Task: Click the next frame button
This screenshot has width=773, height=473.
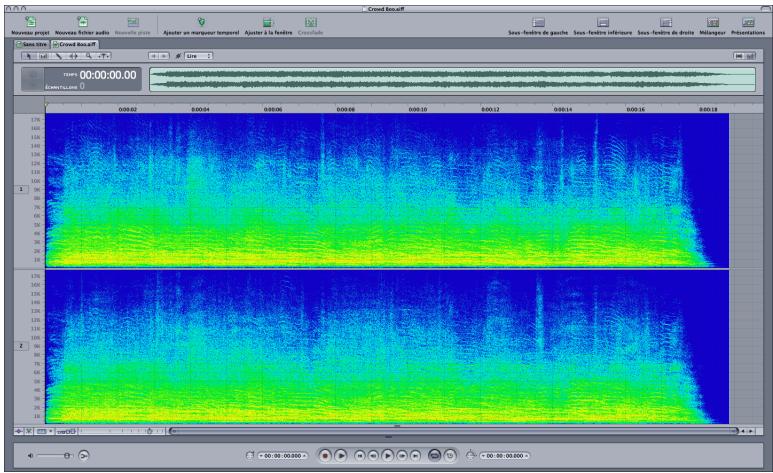Action: (402, 456)
